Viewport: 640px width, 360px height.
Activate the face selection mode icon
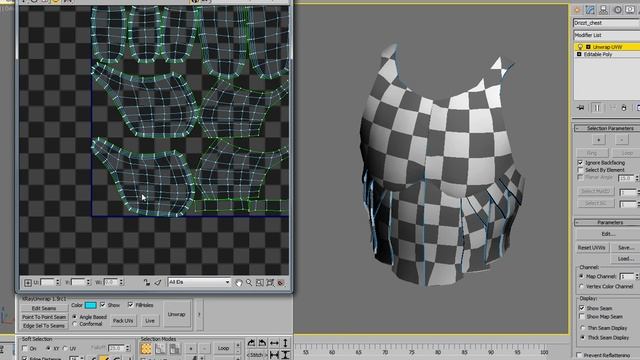pos(175,348)
